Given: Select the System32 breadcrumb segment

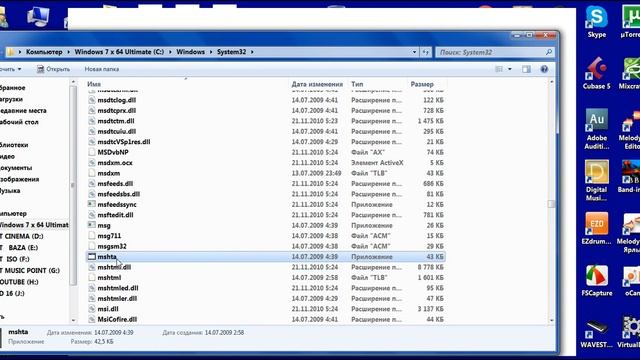Looking at the screenshot, I should click(x=231, y=52).
